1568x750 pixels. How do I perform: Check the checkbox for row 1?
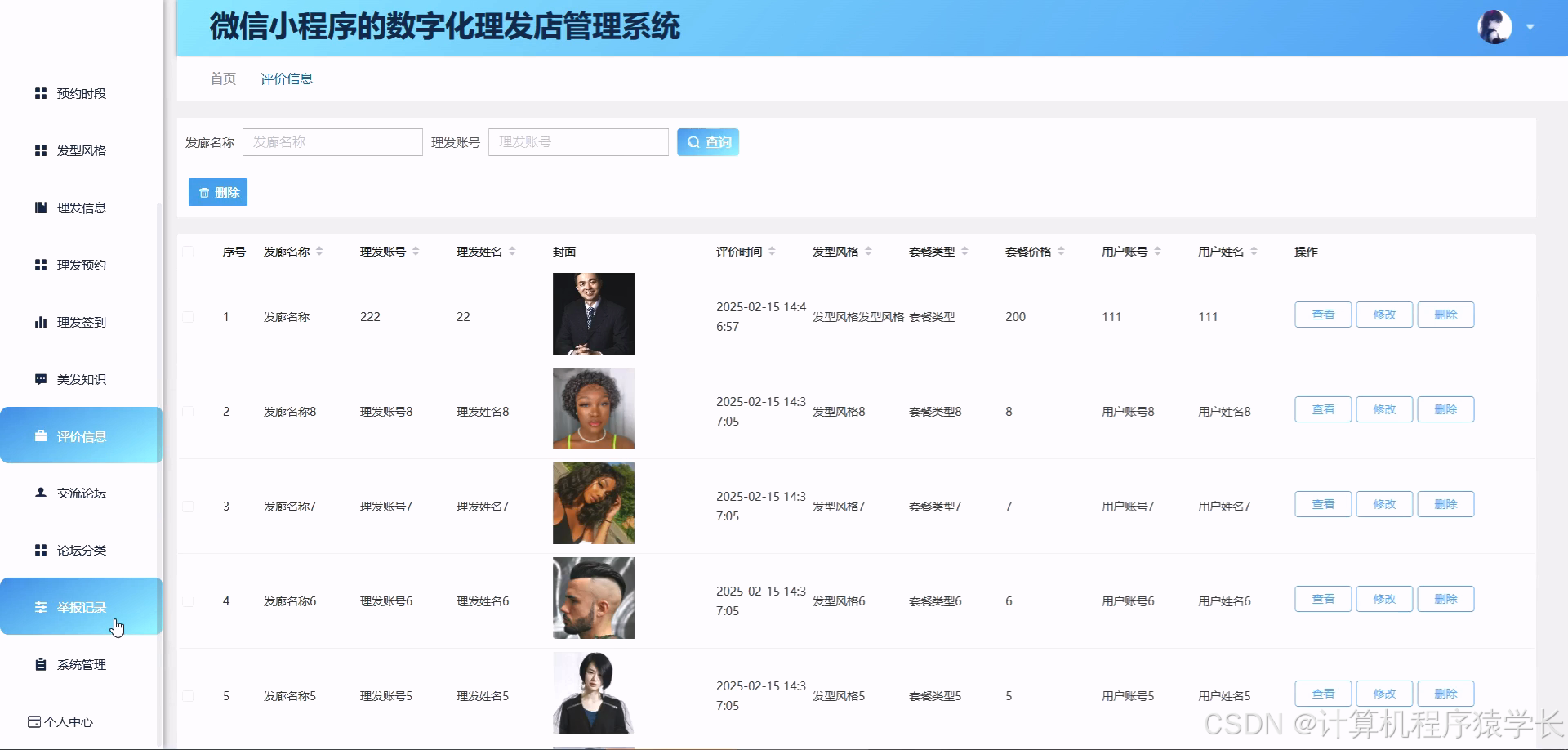click(x=187, y=316)
